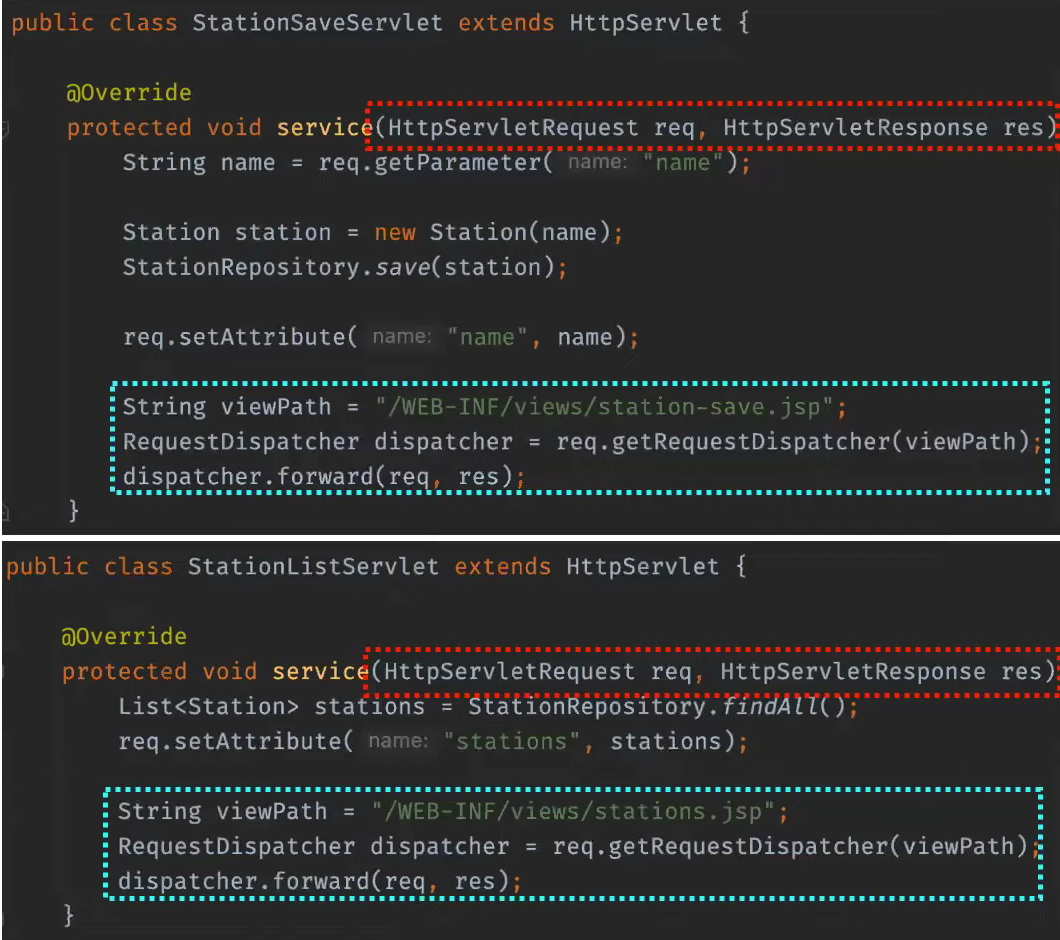The image size is (1060, 940).
Task: Click the service method name in StationListServlet
Action: coord(320,671)
